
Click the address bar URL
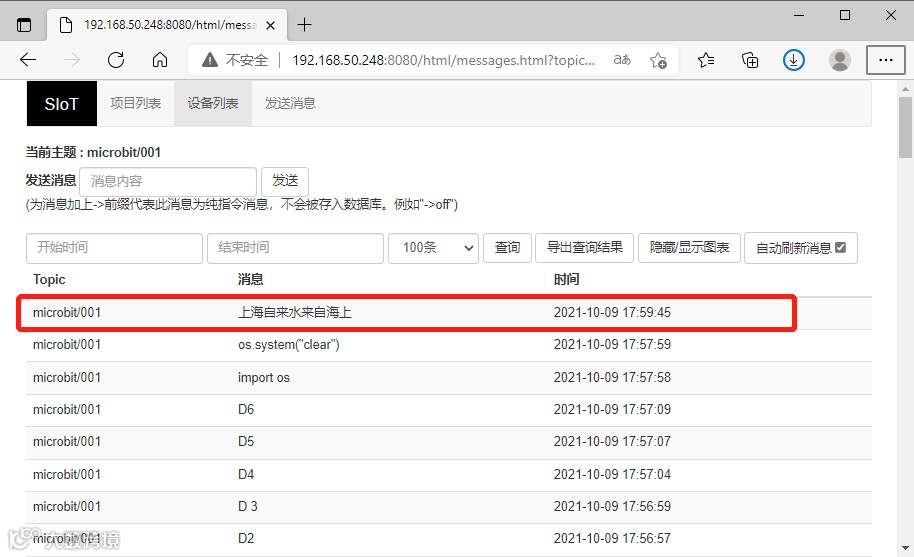click(443, 60)
